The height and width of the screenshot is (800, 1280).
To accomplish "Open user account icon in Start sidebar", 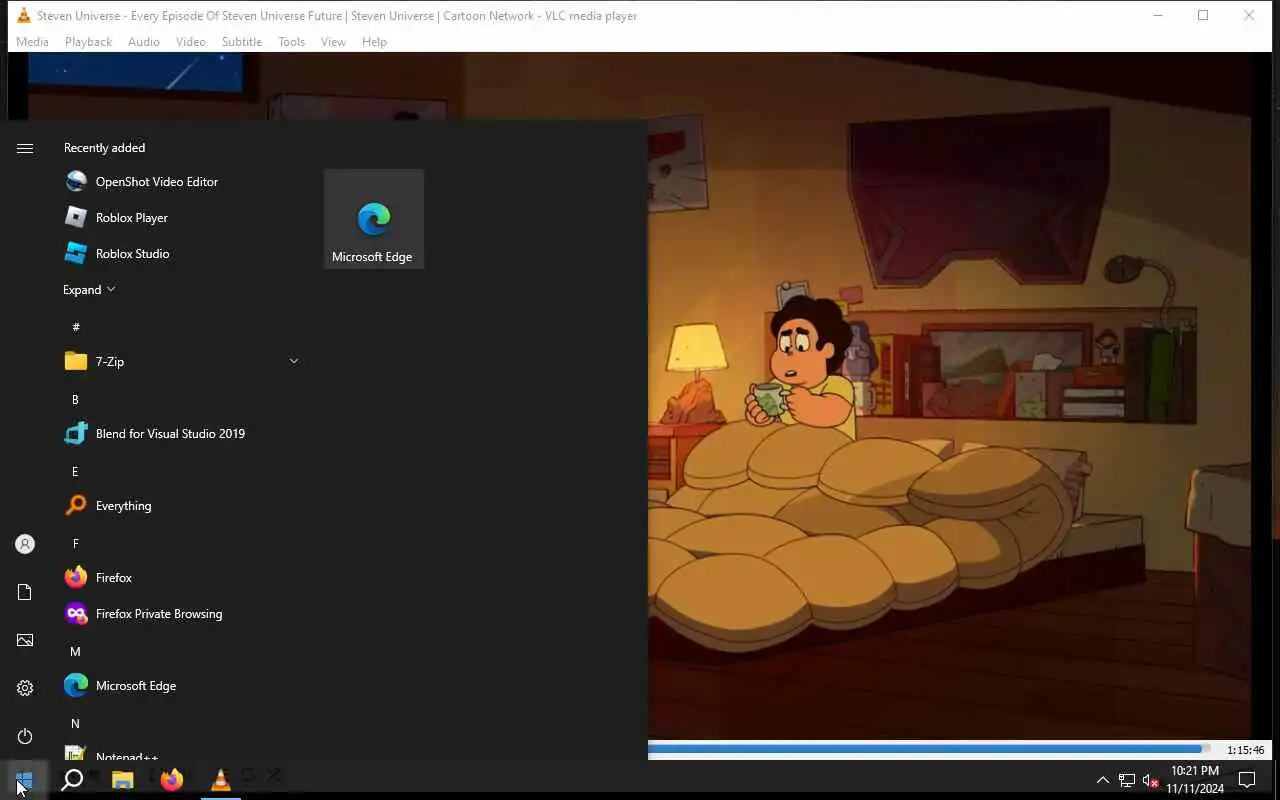I will pos(25,544).
